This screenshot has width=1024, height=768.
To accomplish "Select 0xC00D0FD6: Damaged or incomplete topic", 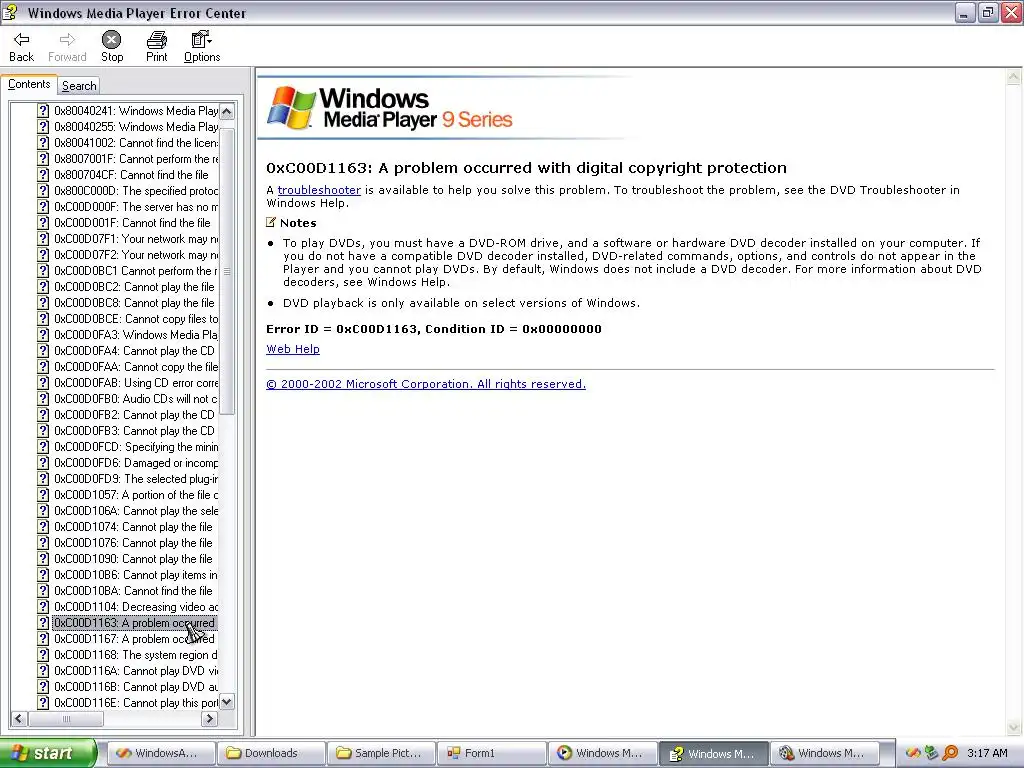I will click(x=136, y=463).
